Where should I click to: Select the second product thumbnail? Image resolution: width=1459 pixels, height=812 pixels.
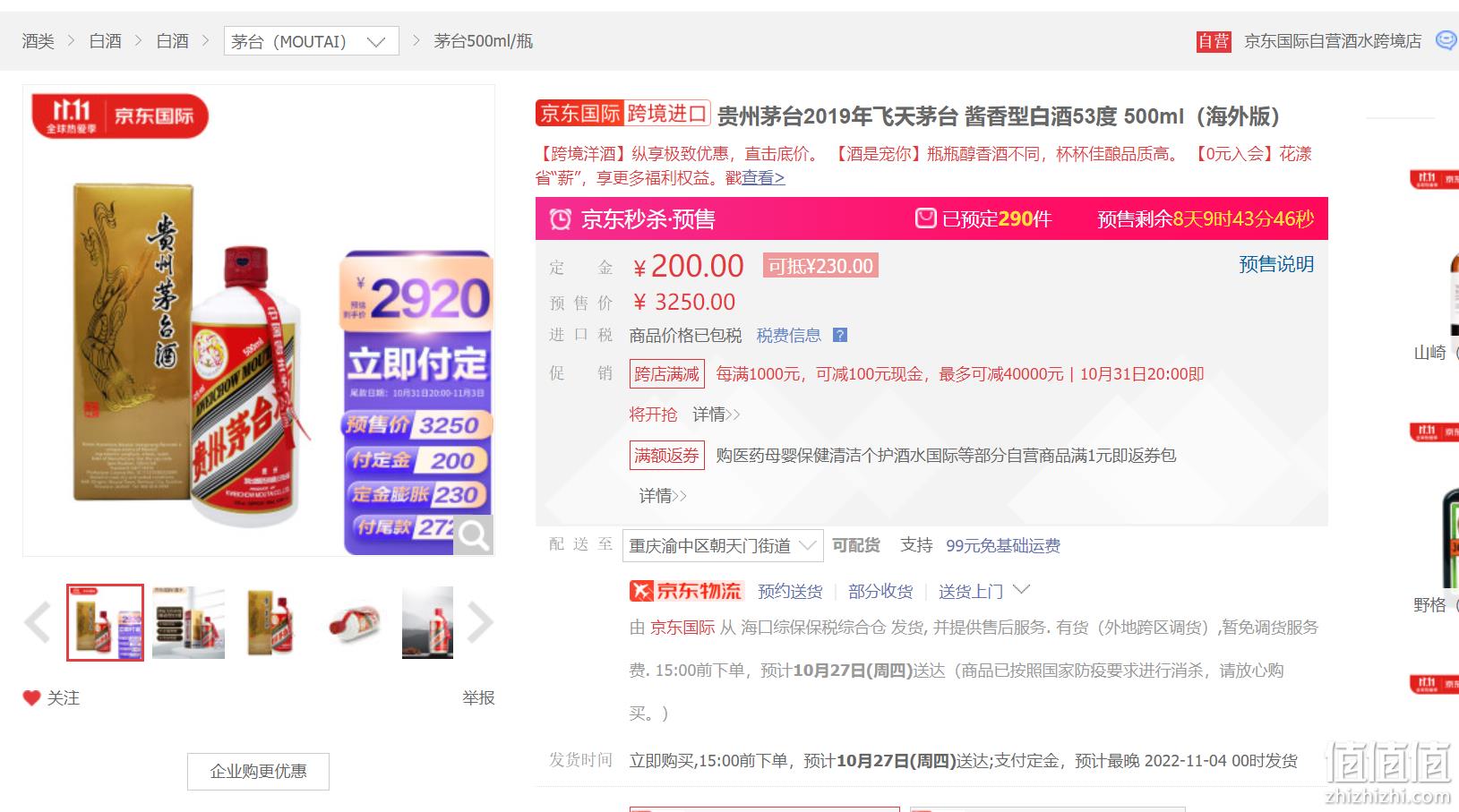[x=188, y=622]
